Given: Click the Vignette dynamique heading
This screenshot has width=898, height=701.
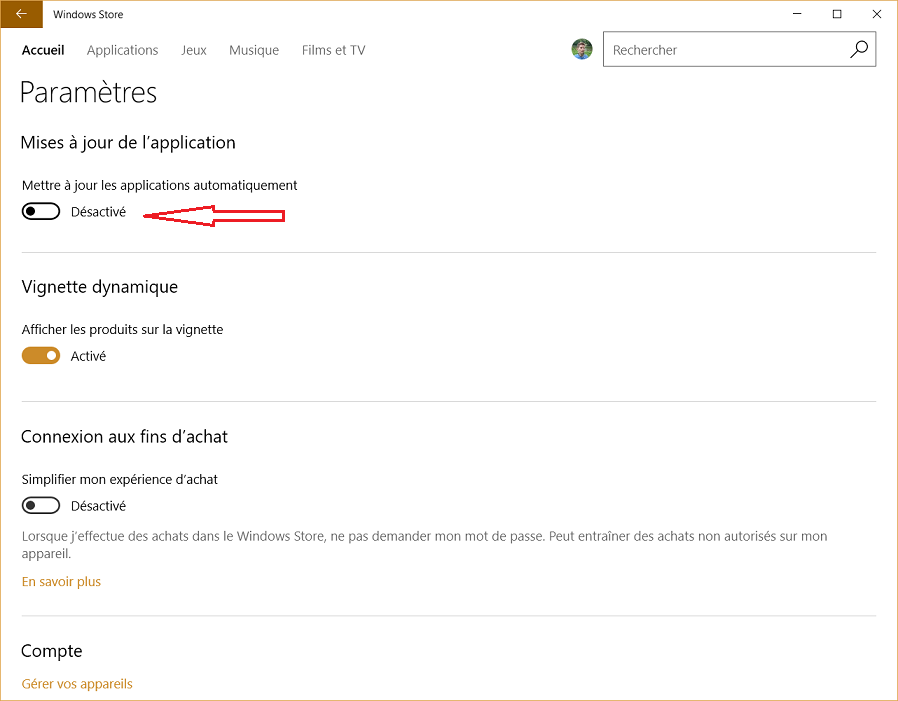Looking at the screenshot, I should point(100,286).
